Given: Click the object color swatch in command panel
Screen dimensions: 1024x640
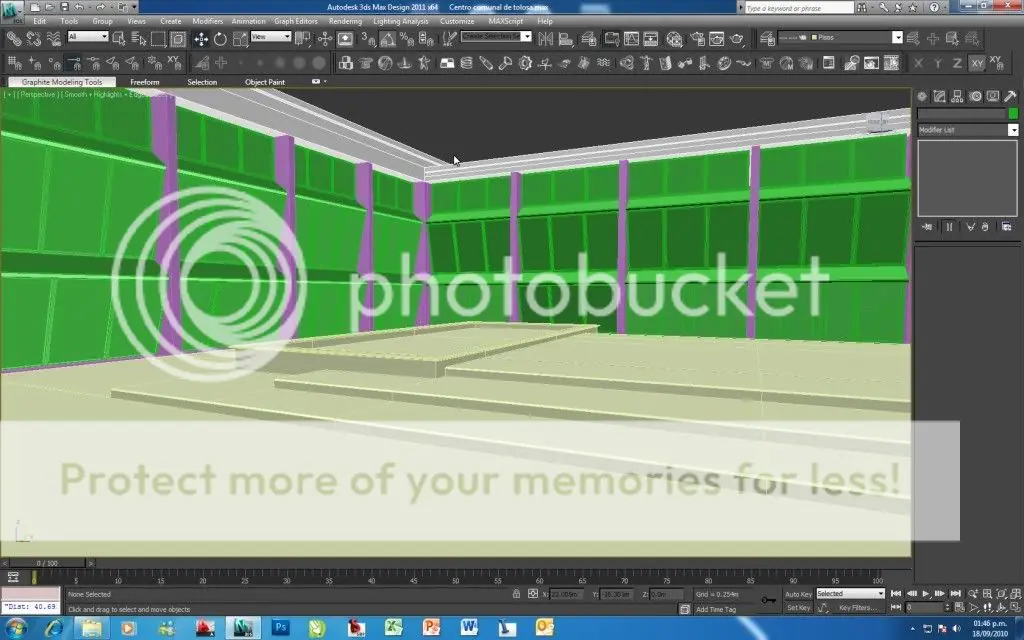Looking at the screenshot, I should tap(1013, 114).
